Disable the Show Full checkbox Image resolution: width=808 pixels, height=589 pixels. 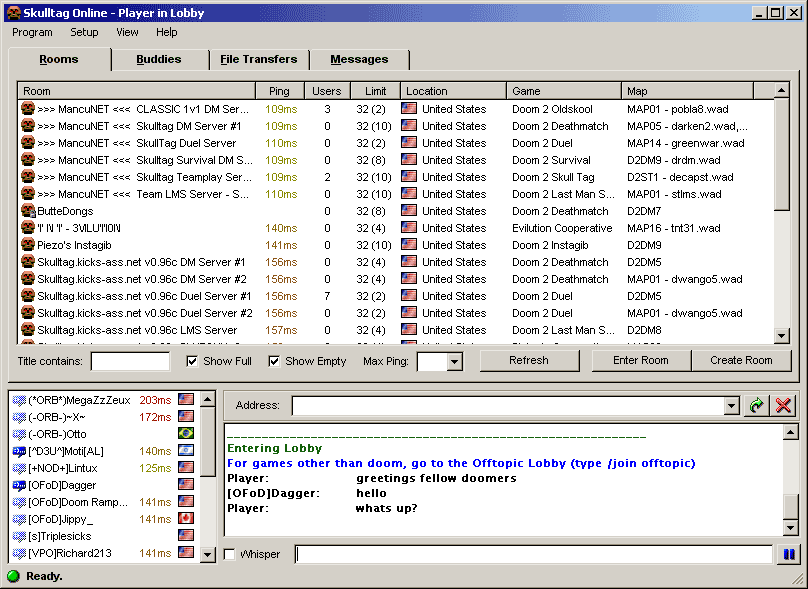[192, 361]
